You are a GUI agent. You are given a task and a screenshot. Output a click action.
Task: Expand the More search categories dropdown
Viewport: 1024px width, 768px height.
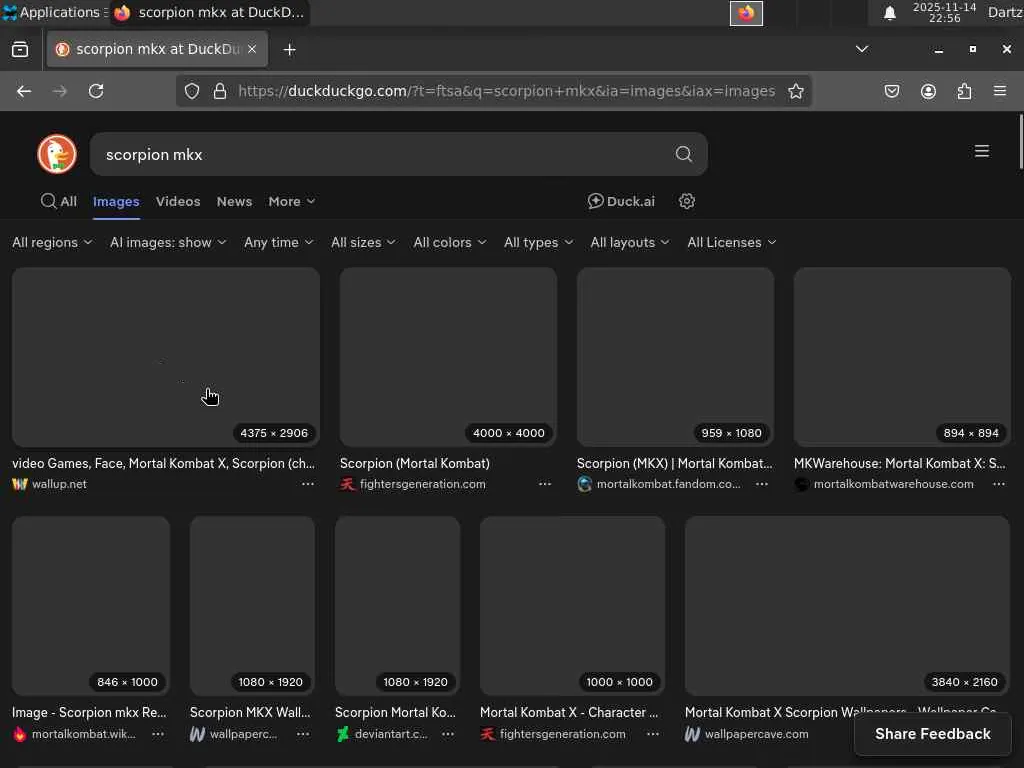292,201
